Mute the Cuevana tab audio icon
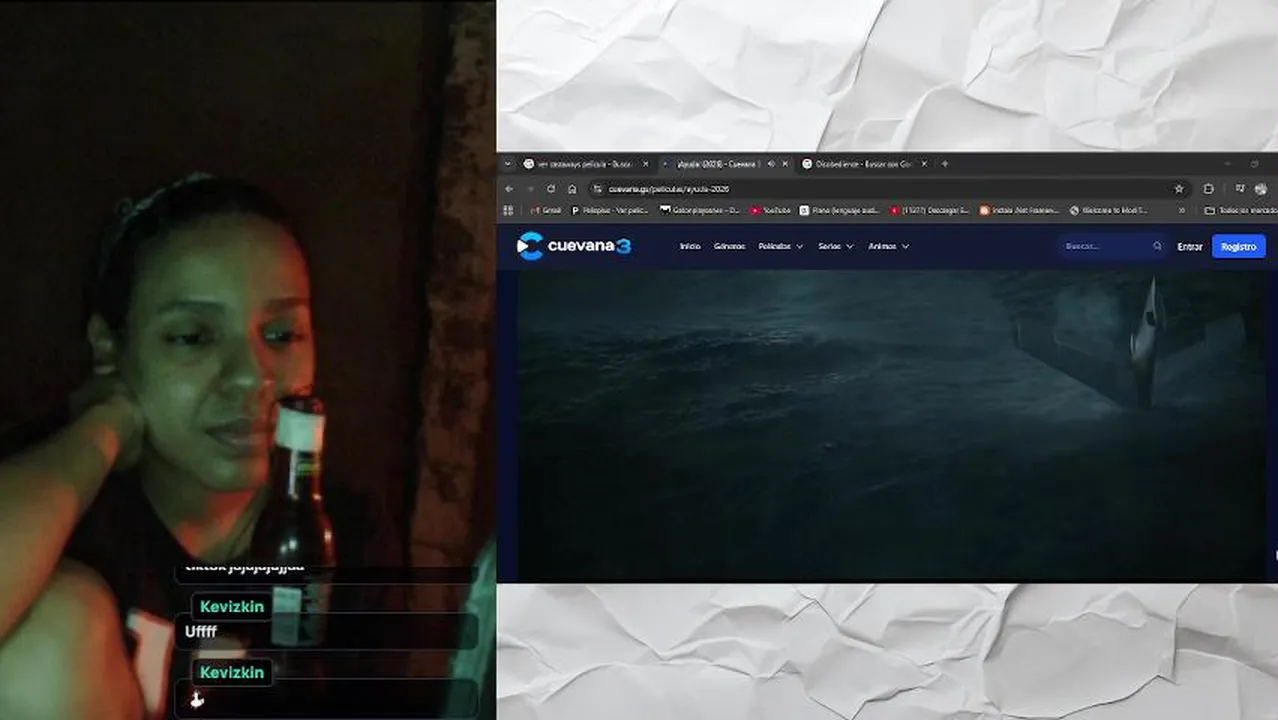This screenshot has height=720, width=1278. [x=771, y=164]
